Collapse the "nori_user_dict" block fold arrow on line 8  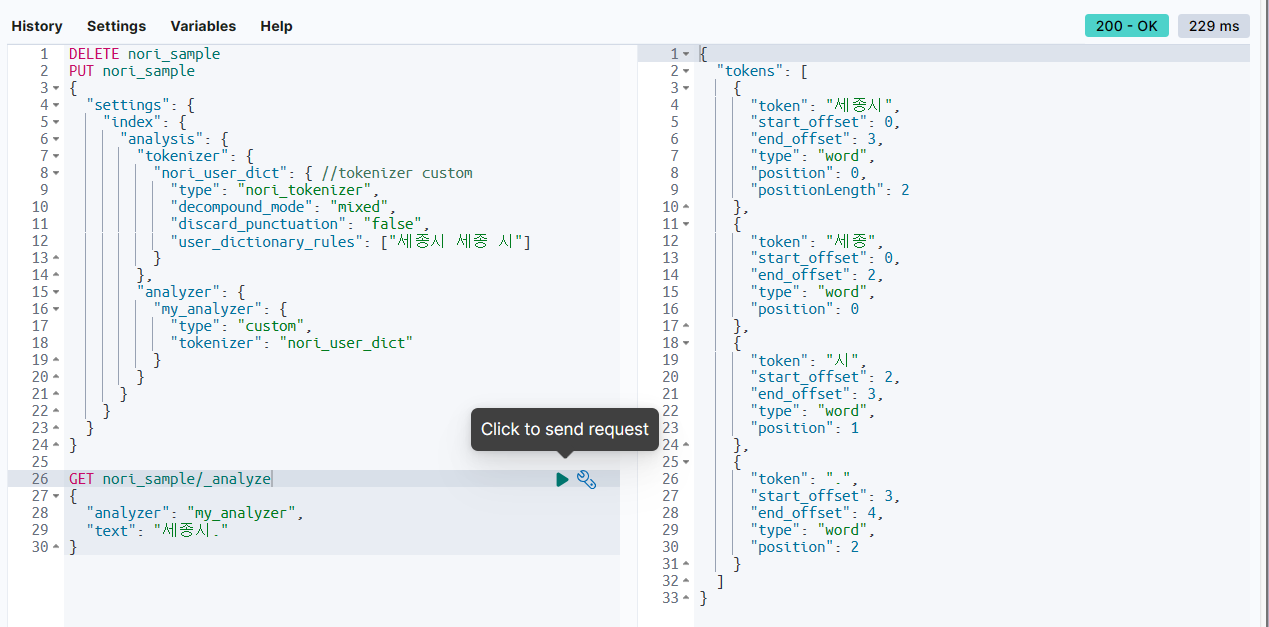pos(56,173)
